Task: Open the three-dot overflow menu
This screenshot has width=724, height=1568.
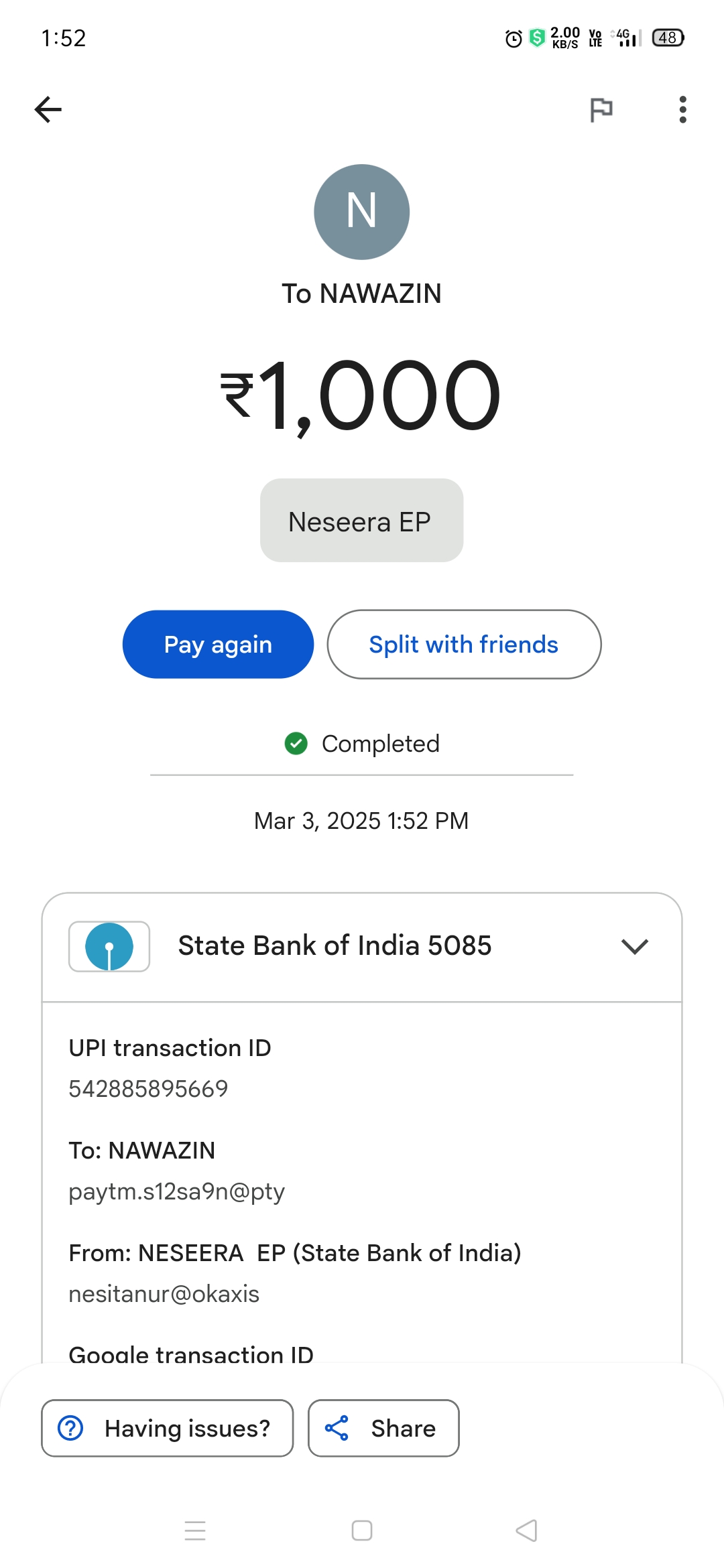Action: pyautogui.click(x=682, y=109)
